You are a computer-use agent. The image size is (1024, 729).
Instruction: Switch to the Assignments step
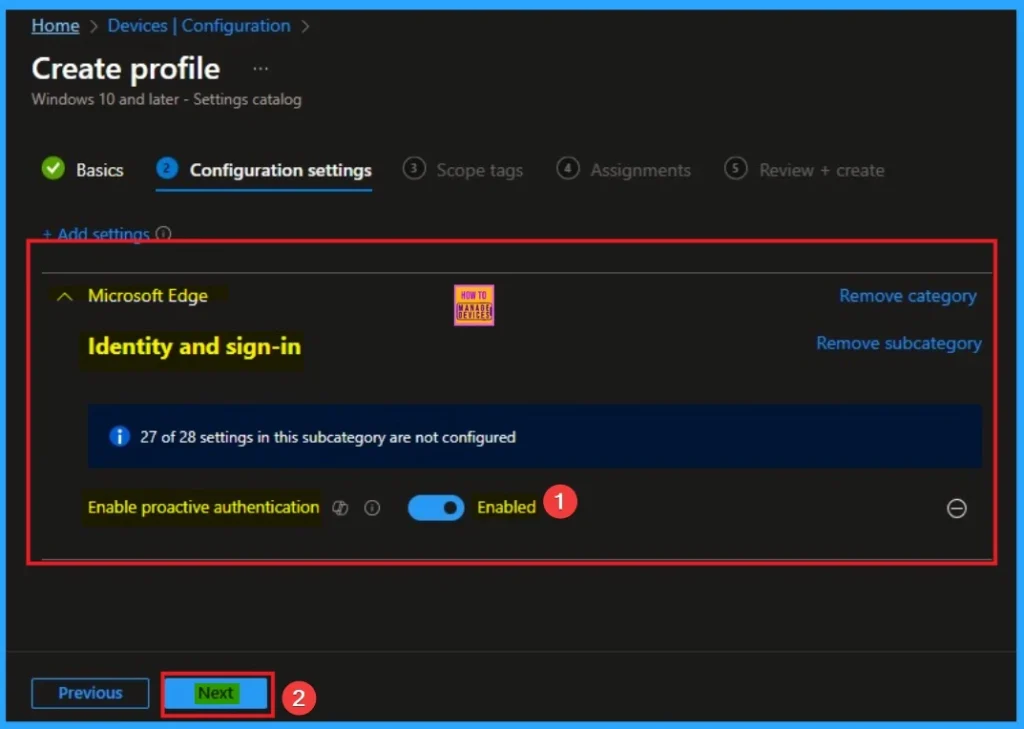[x=624, y=170]
